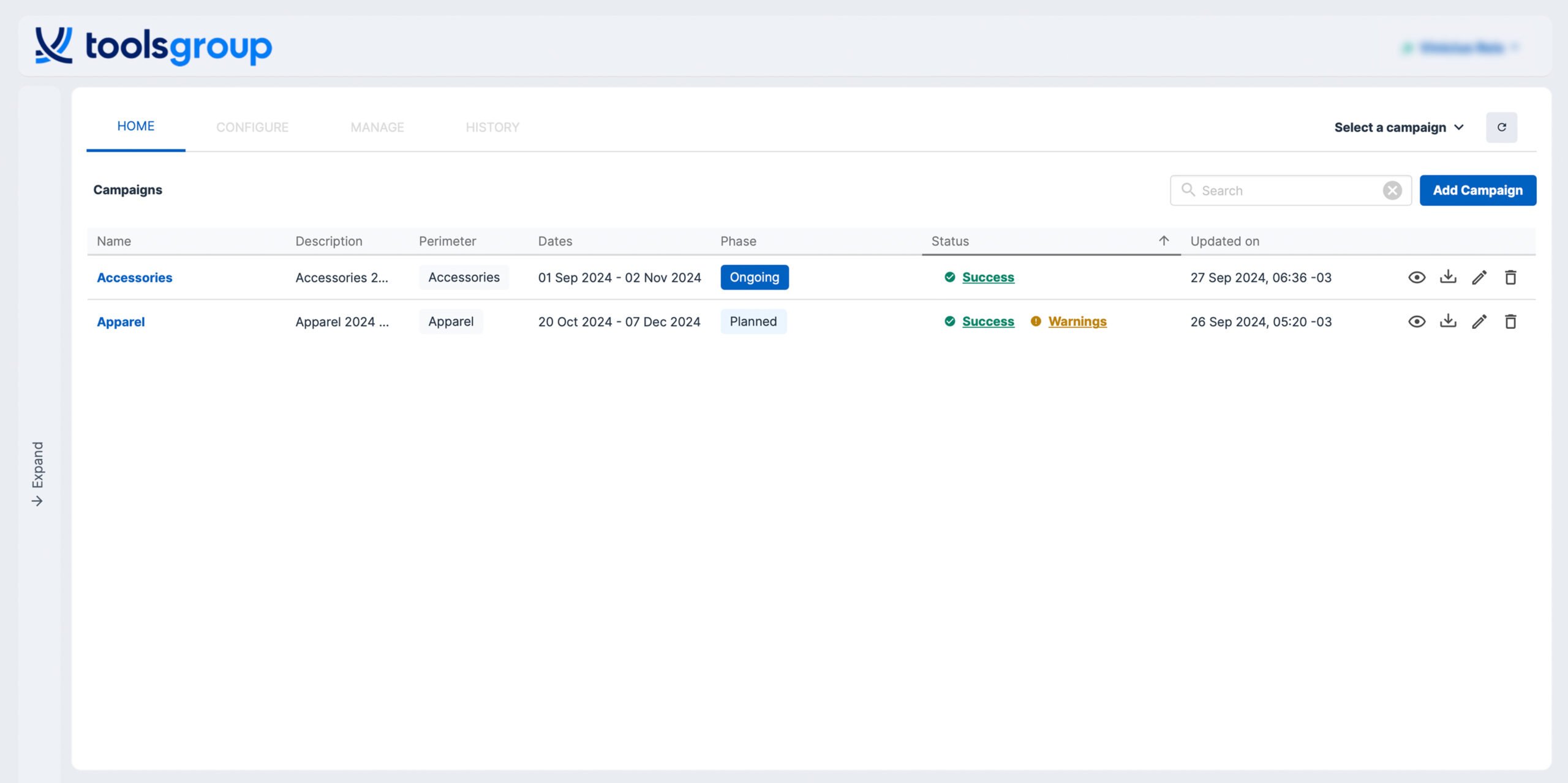
Task: Click the Add Campaign button
Action: point(1477,190)
